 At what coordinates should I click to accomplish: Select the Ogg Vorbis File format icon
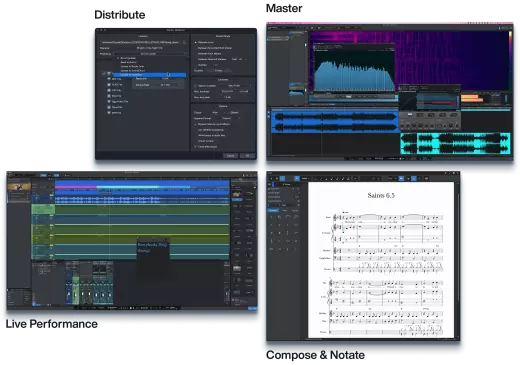(x=109, y=102)
